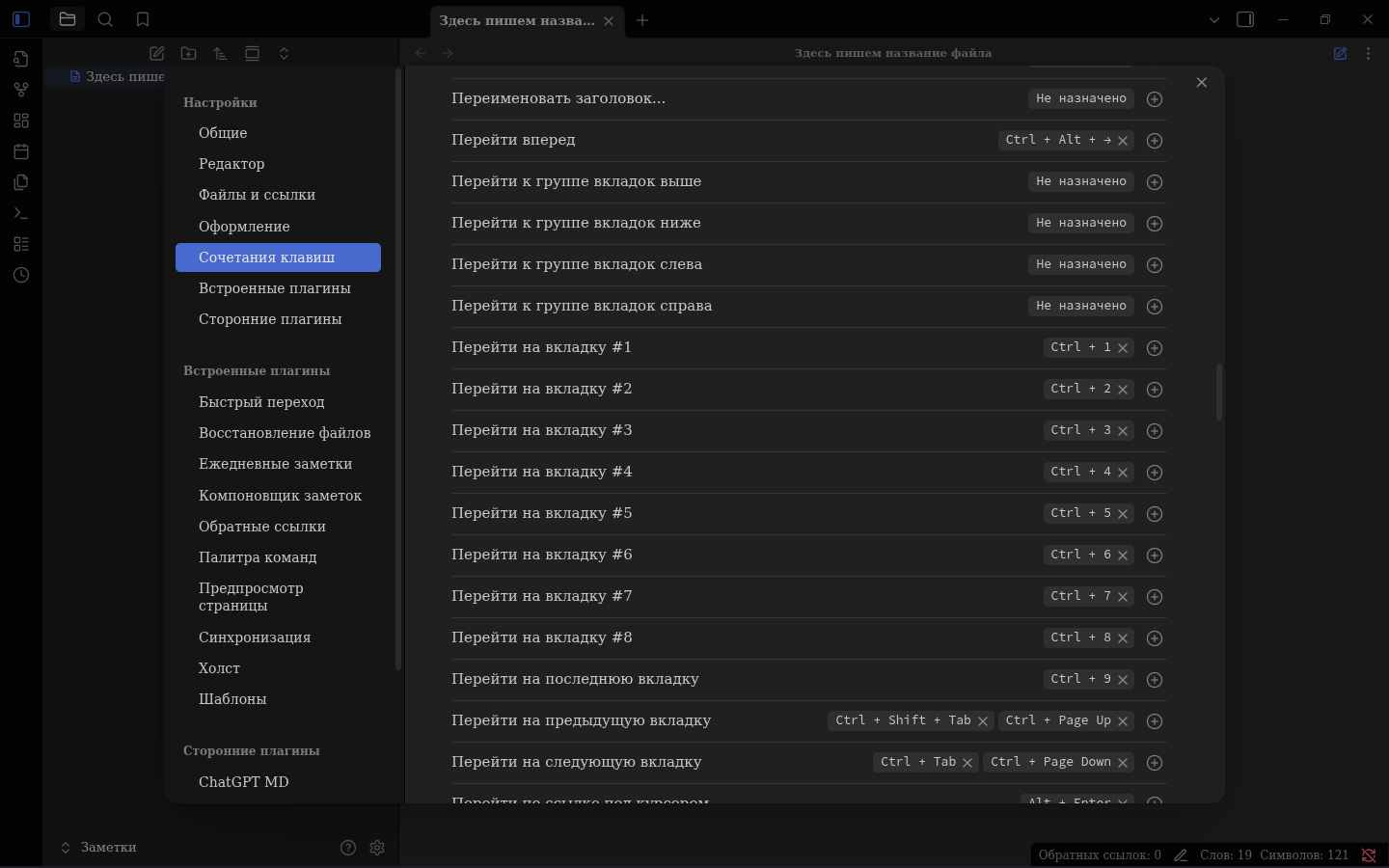1389x868 pixels.
Task: Select "Оформление" in settings sidebar
Action: 244,227
